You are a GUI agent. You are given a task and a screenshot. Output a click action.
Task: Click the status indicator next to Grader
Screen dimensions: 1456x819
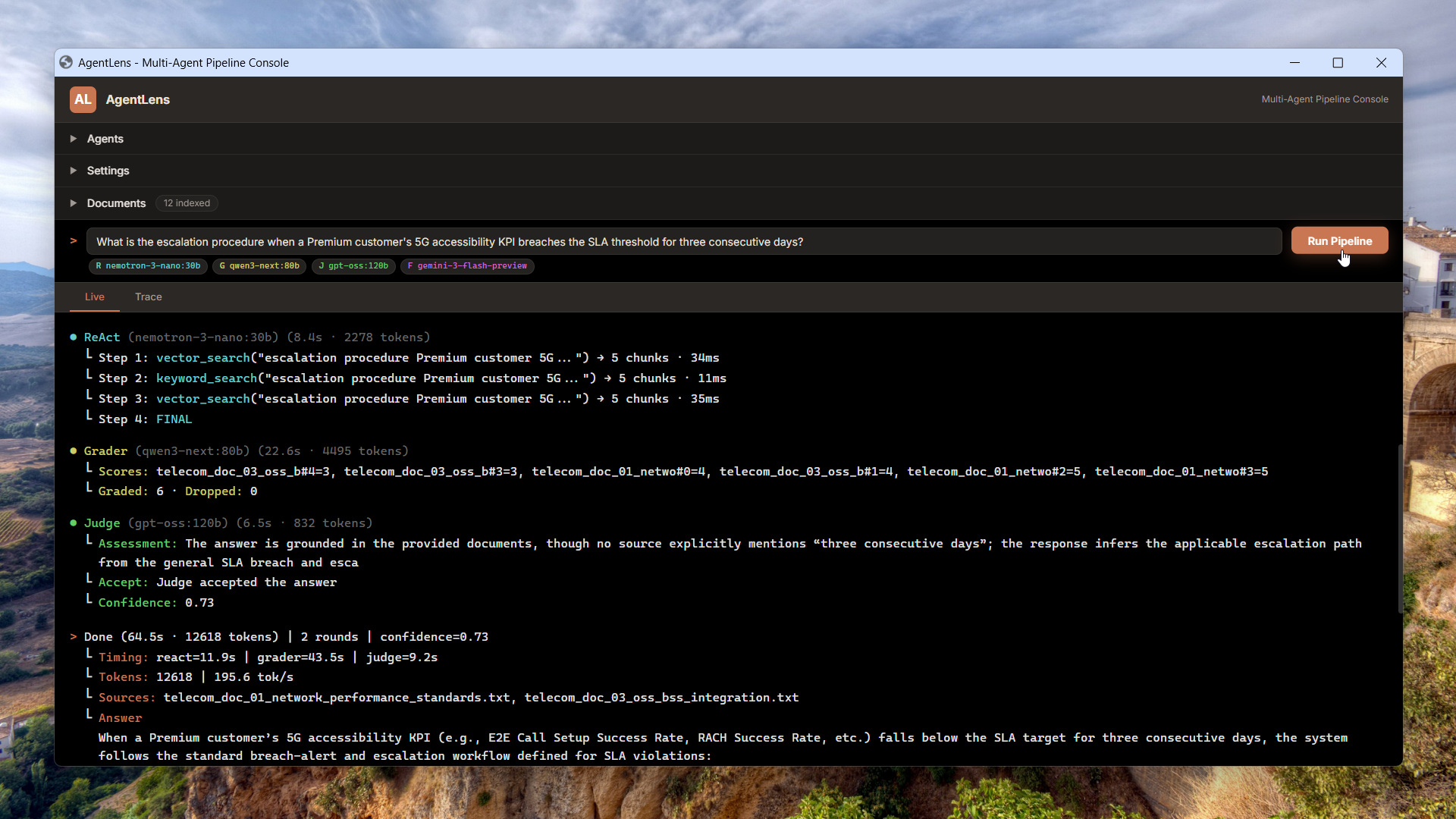pos(74,450)
